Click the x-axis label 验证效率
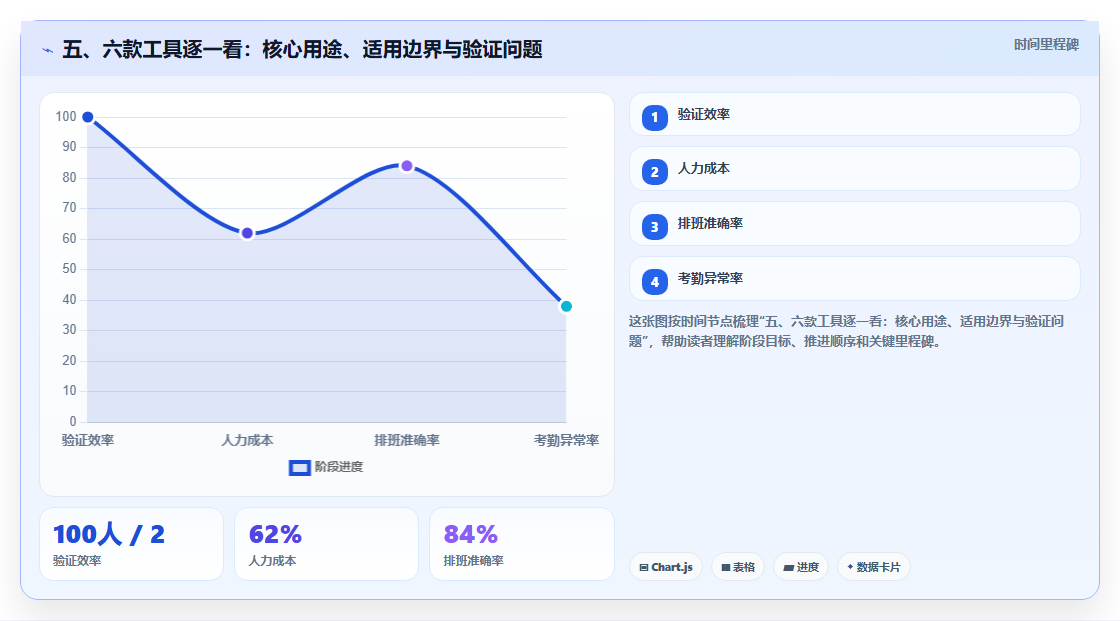Screen dimensions: 1120x621 click(x=88, y=440)
